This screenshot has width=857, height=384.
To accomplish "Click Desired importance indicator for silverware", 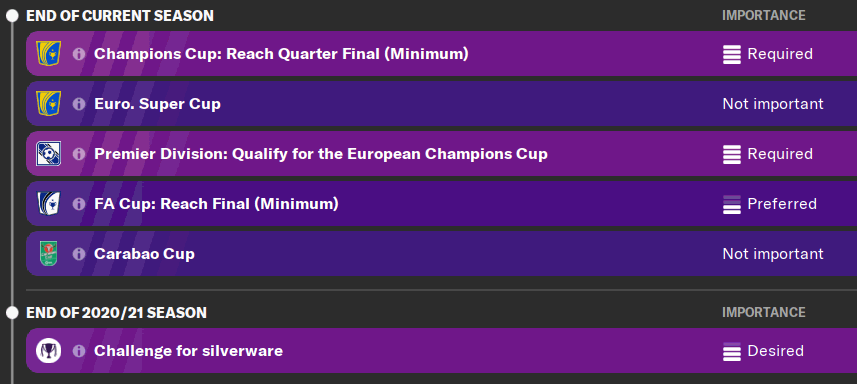I will click(731, 351).
